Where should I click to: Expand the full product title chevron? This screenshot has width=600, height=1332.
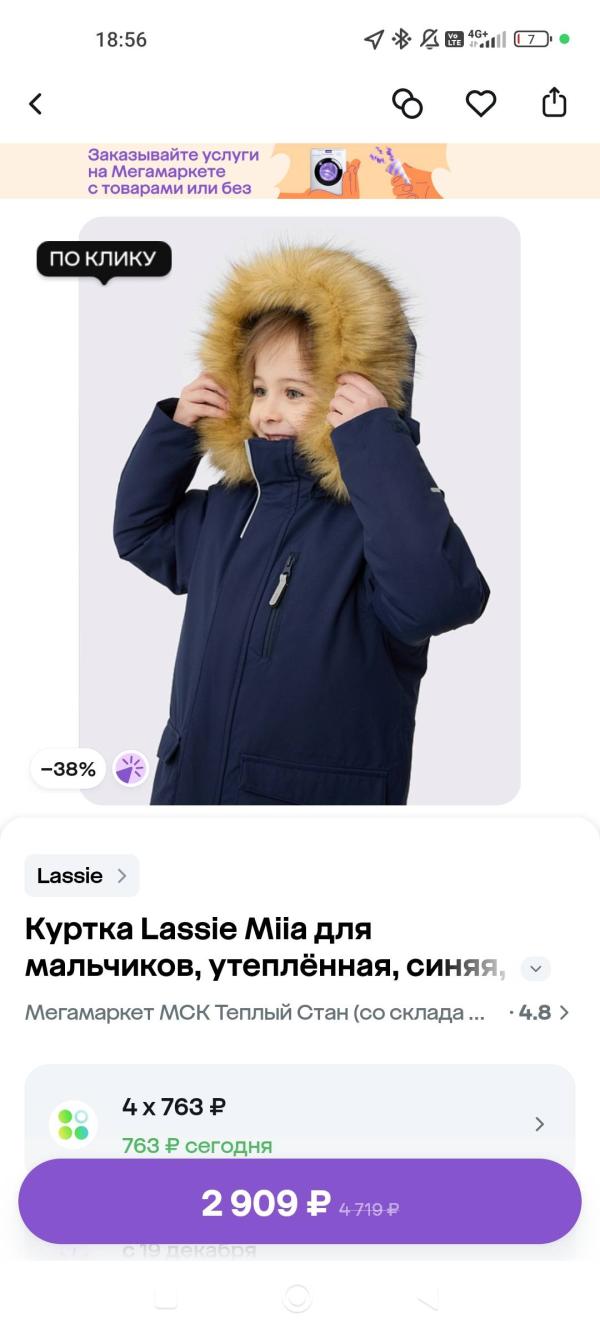[x=536, y=968]
